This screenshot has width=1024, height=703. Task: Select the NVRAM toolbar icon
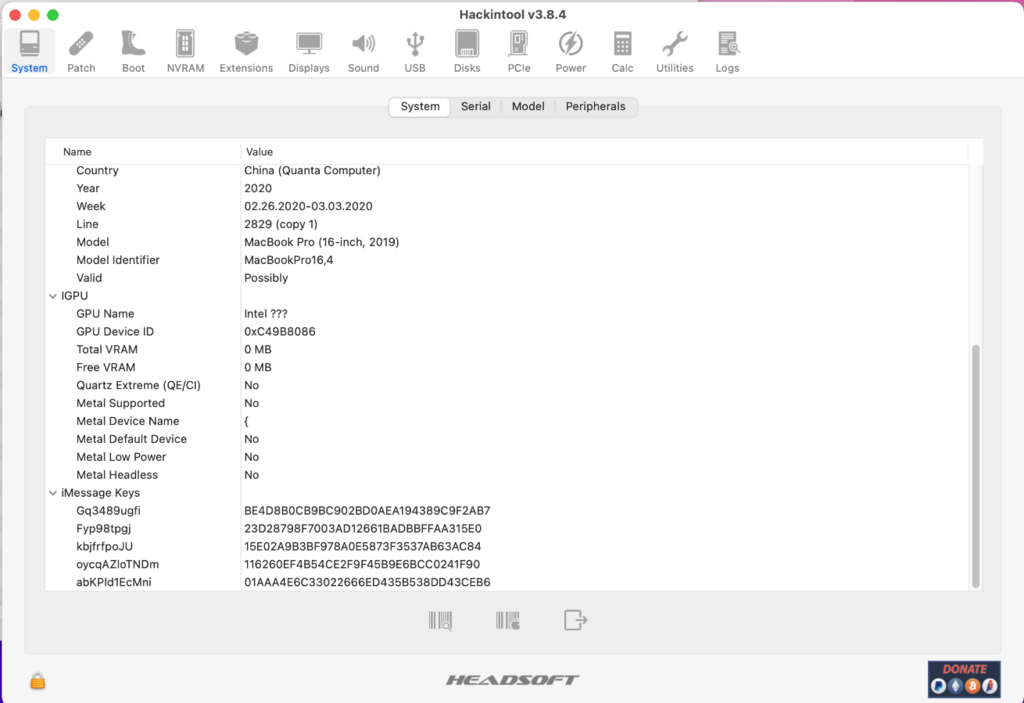click(x=185, y=51)
